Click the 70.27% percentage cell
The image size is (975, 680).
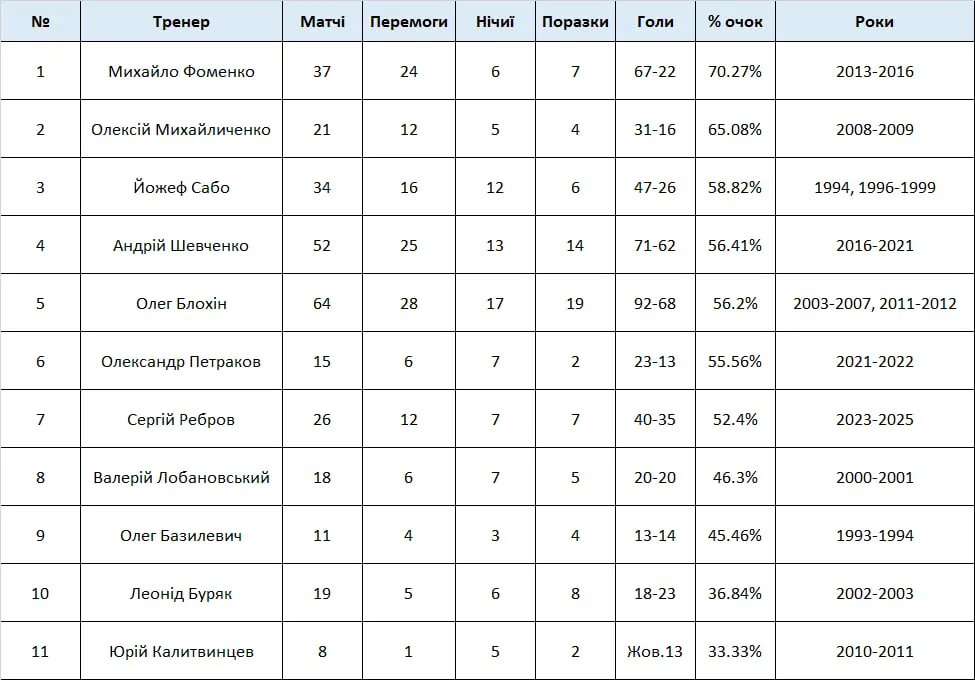[x=735, y=71]
